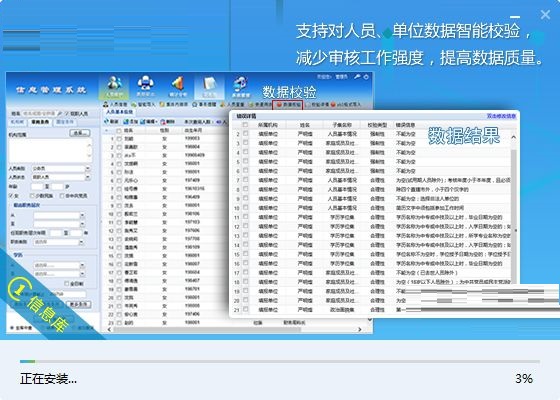This screenshot has width=560, height=400.
Task: Click the 数据校验 toolbar button
Action: 288,104
